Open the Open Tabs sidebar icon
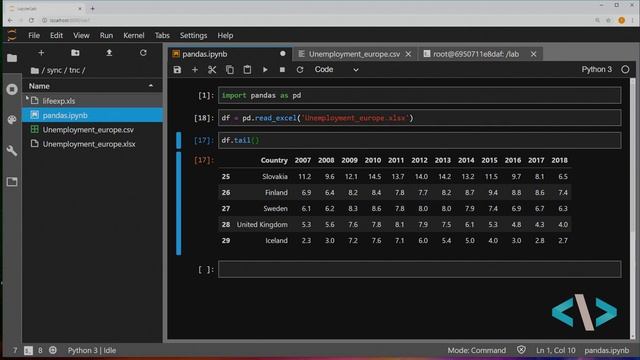The height and width of the screenshot is (360, 640). pyautogui.click(x=12, y=182)
